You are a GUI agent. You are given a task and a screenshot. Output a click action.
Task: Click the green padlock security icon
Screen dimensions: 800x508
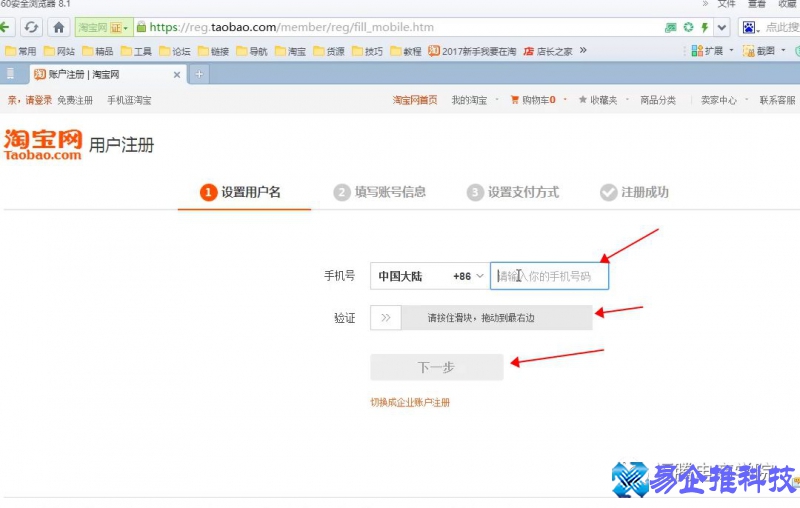pos(141,27)
